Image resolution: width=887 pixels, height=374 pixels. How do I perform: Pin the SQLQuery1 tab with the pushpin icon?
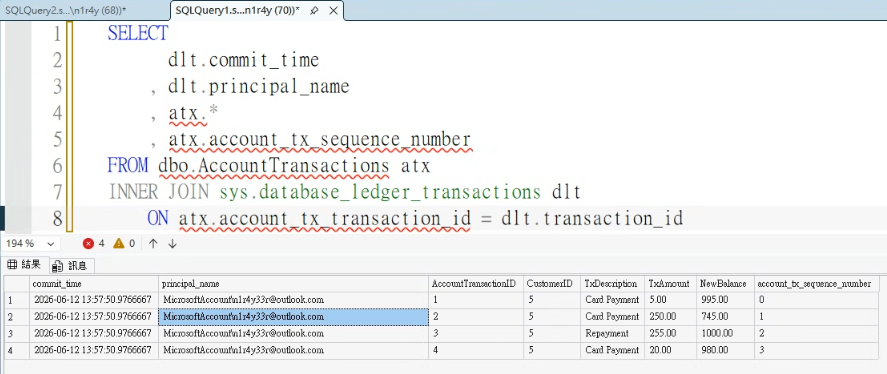[315, 11]
